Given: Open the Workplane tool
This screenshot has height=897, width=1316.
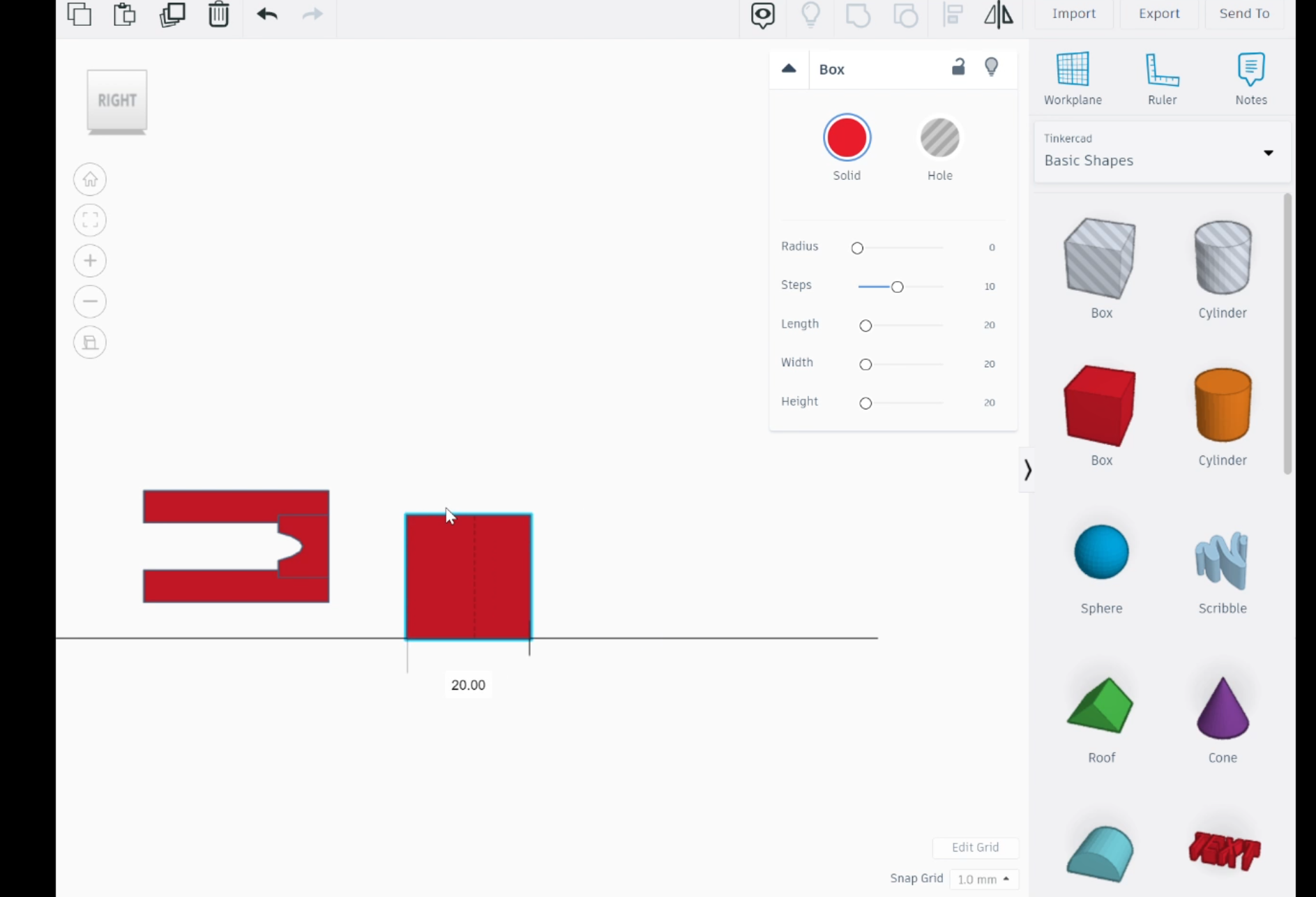Looking at the screenshot, I should point(1073,77).
